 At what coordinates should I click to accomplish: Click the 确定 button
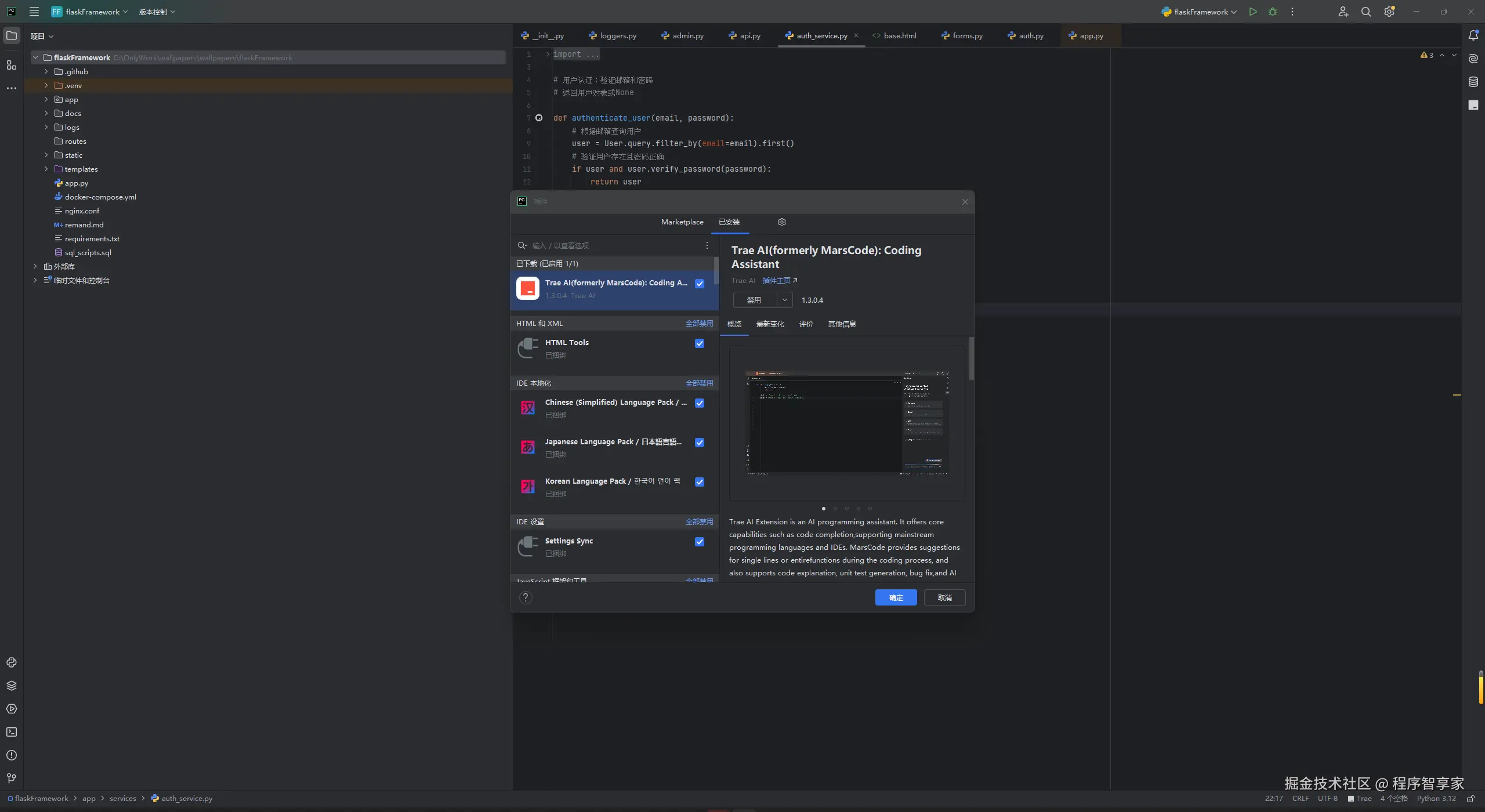[x=896, y=597]
